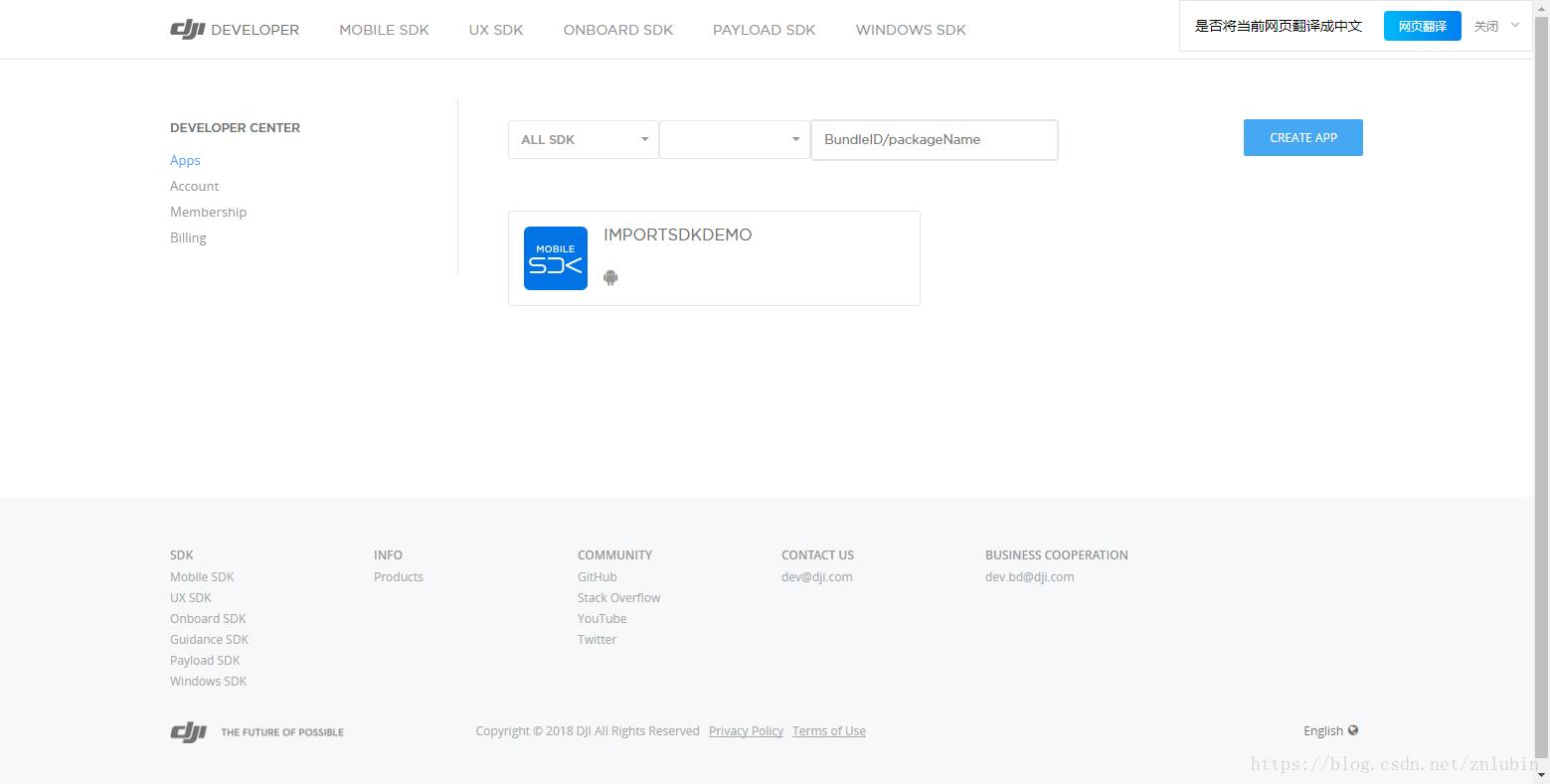Click the DEVELOPER CENTER heading
1550x784 pixels.
point(235,127)
